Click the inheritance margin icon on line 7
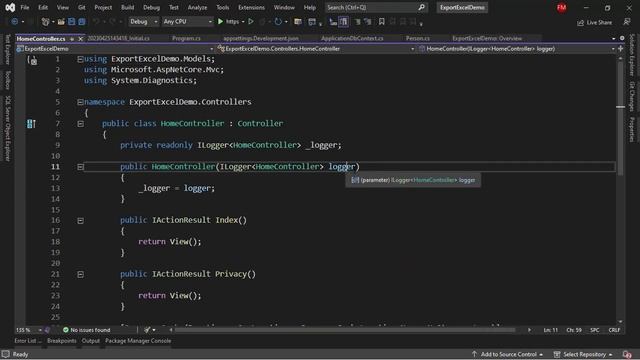Screen dimensions: 640x360 tap(31, 123)
